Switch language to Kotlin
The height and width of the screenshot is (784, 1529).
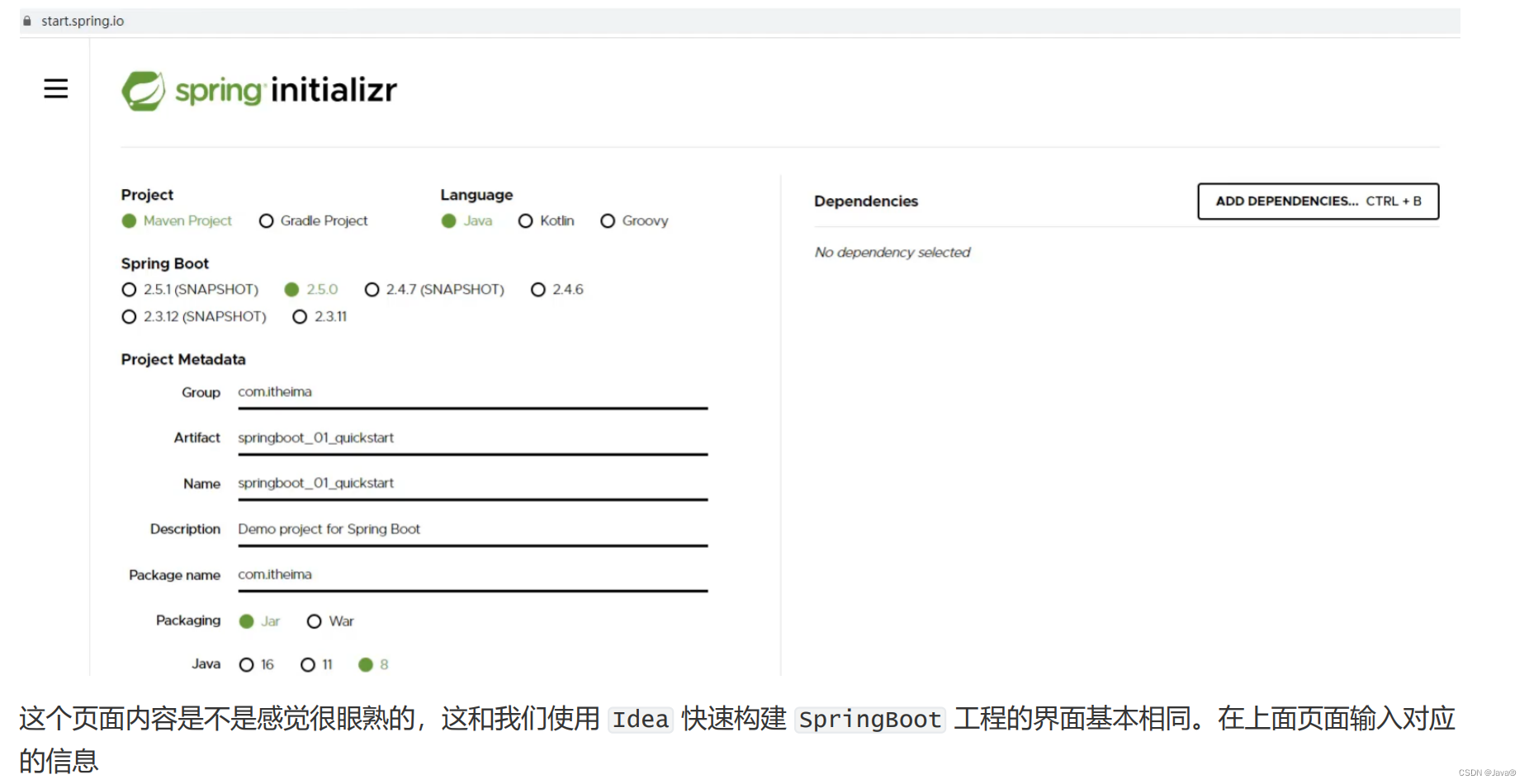tap(526, 220)
